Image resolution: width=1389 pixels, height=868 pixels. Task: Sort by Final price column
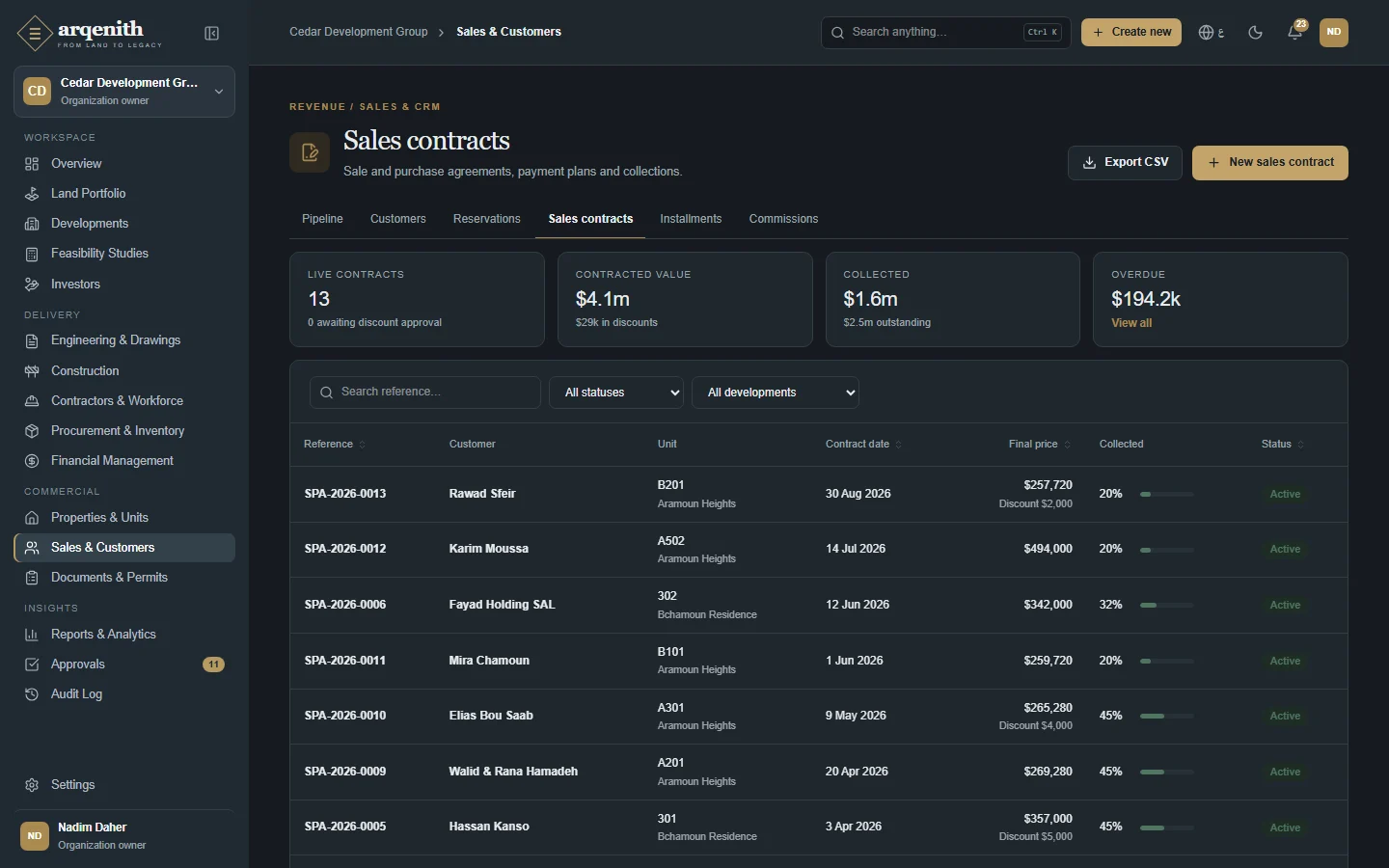[x=1040, y=445]
